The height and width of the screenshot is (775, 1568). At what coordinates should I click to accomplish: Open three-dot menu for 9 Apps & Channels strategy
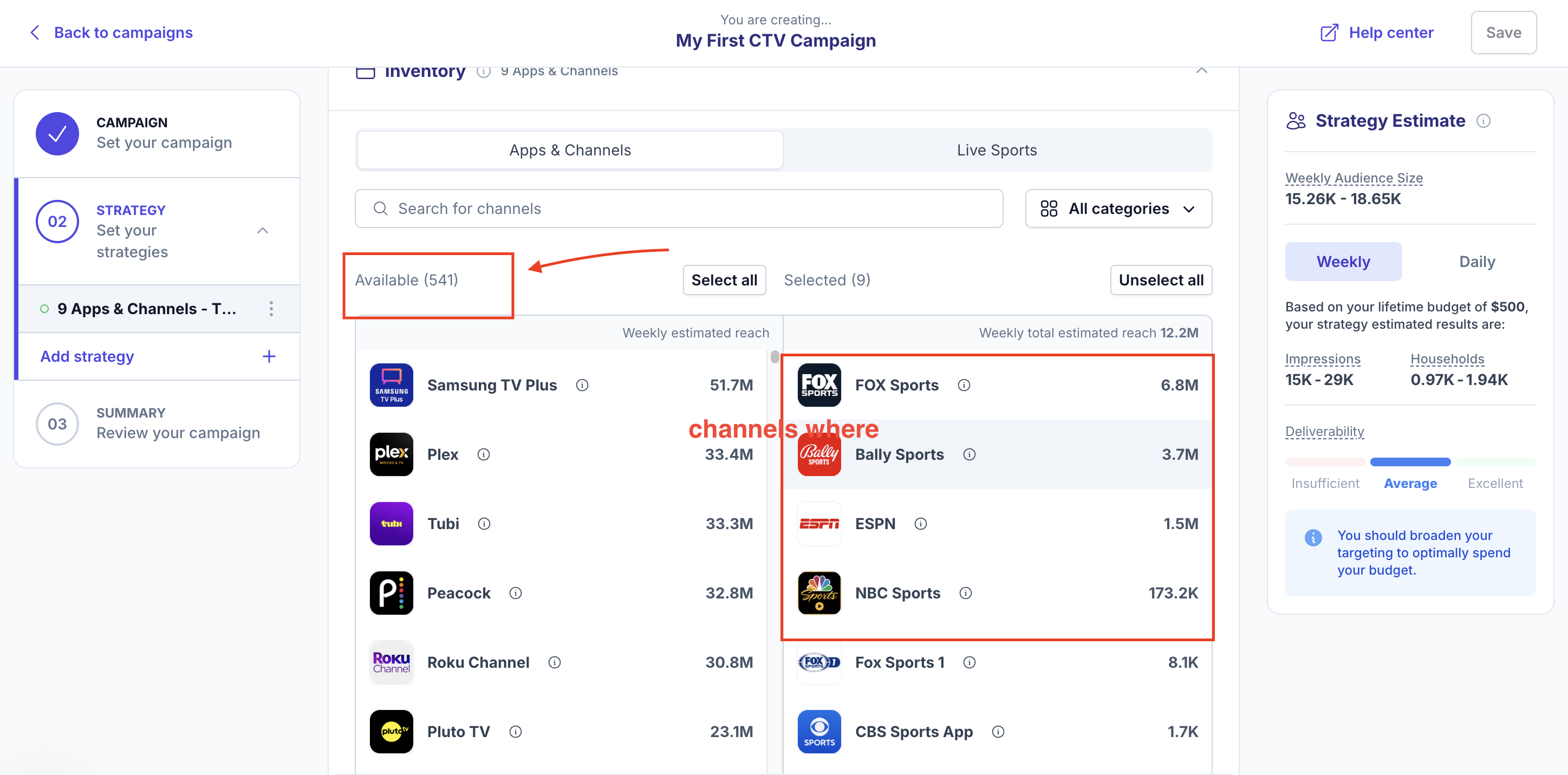click(271, 309)
